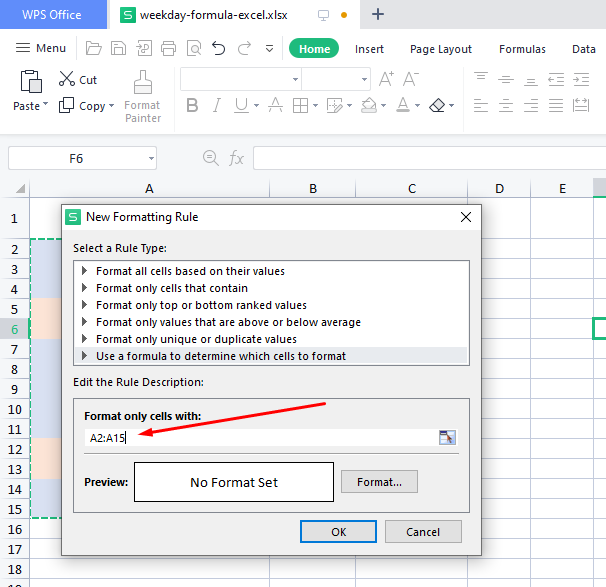Click the Font Color A icon
This screenshot has height=587, width=606.
click(403, 105)
